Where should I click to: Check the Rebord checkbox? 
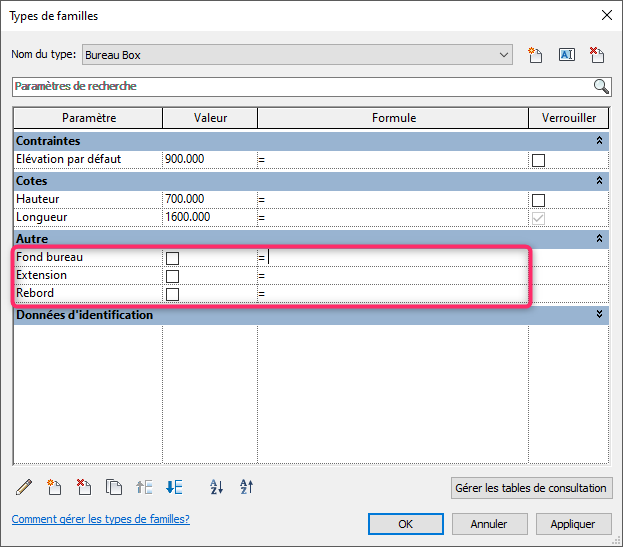point(172,294)
